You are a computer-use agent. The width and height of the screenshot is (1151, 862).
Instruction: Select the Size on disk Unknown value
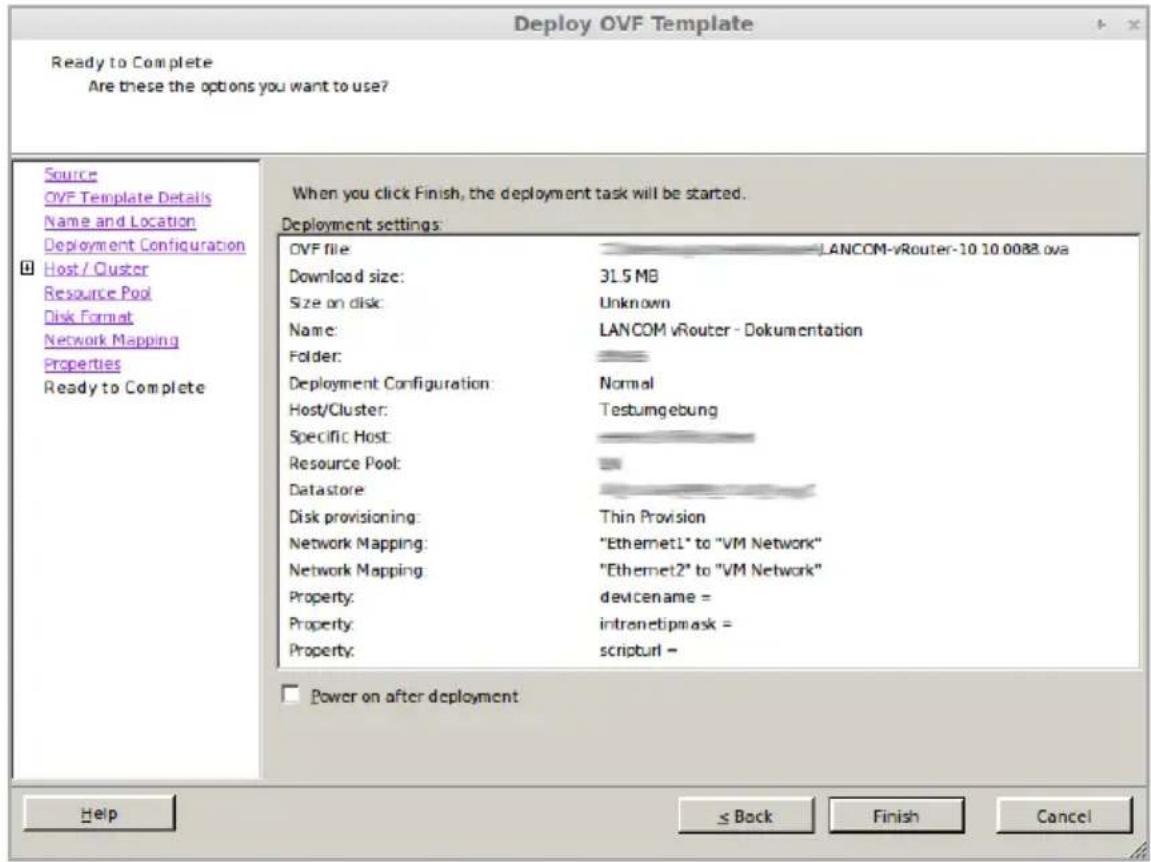tap(634, 303)
